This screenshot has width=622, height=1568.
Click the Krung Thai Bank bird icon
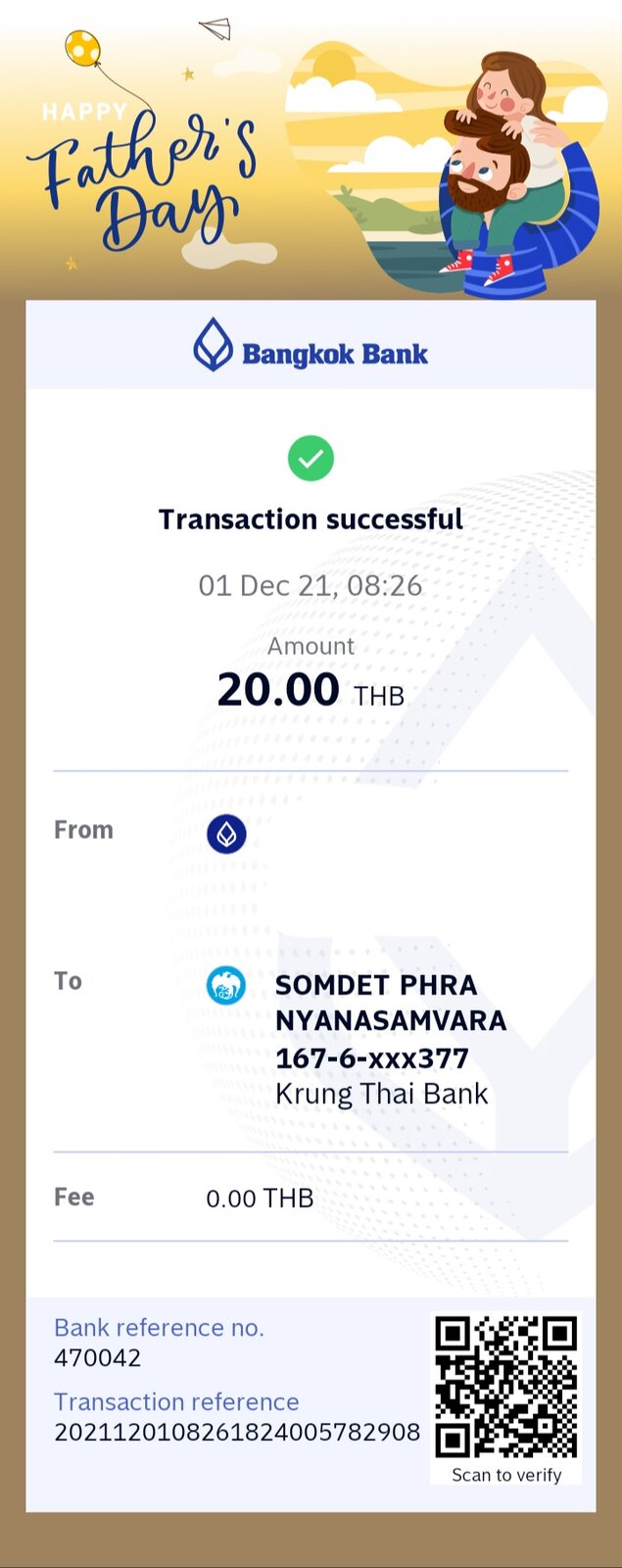[226, 985]
